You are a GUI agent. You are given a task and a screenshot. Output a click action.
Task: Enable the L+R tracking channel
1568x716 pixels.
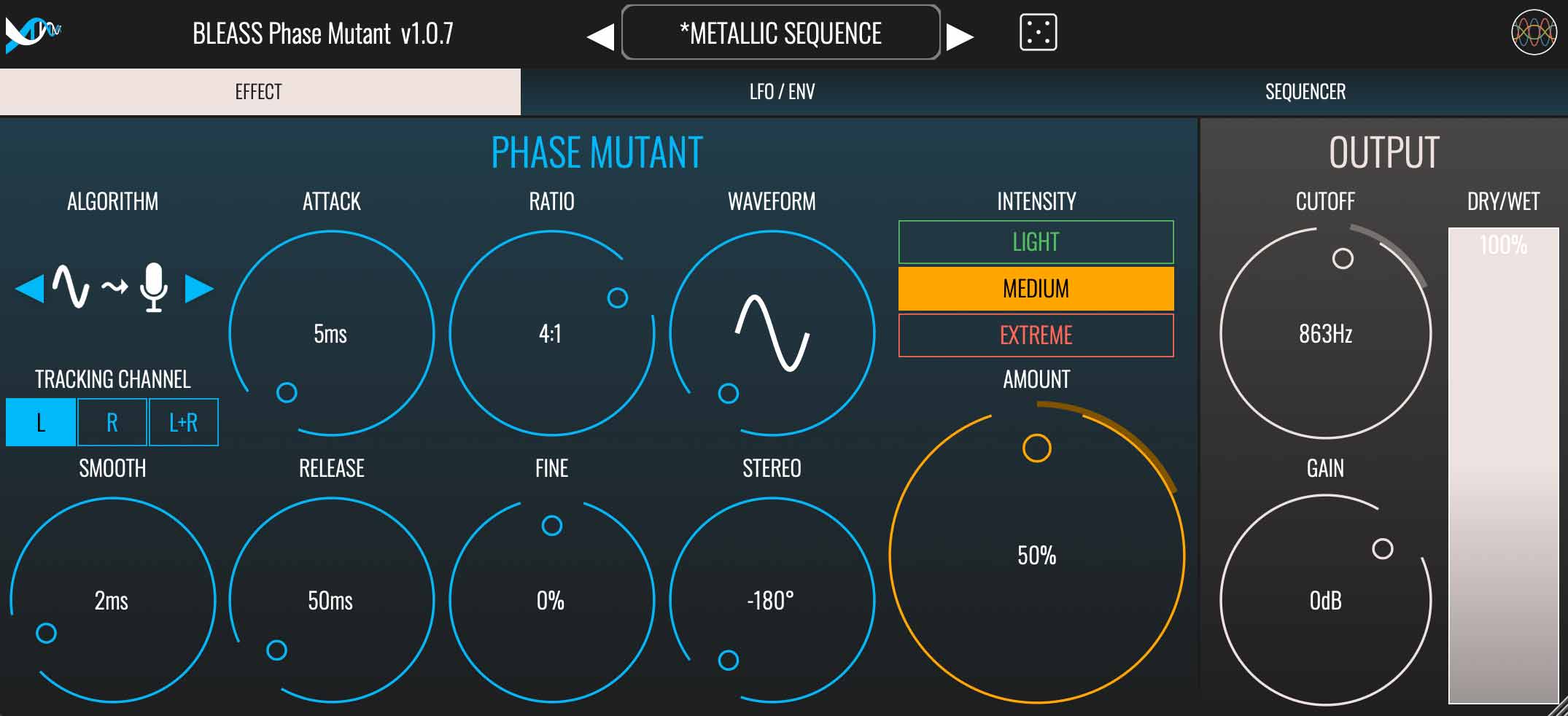(183, 421)
